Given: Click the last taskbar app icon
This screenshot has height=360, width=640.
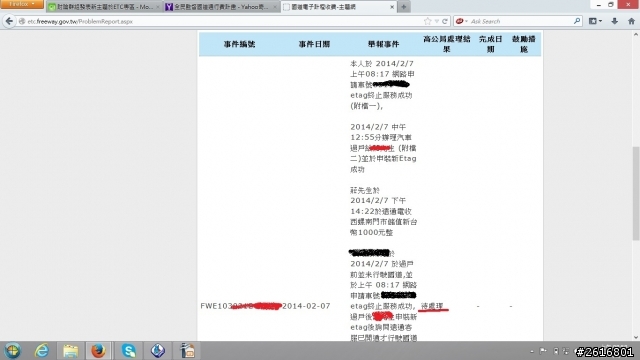Looking at the screenshot, I should 187,351.
